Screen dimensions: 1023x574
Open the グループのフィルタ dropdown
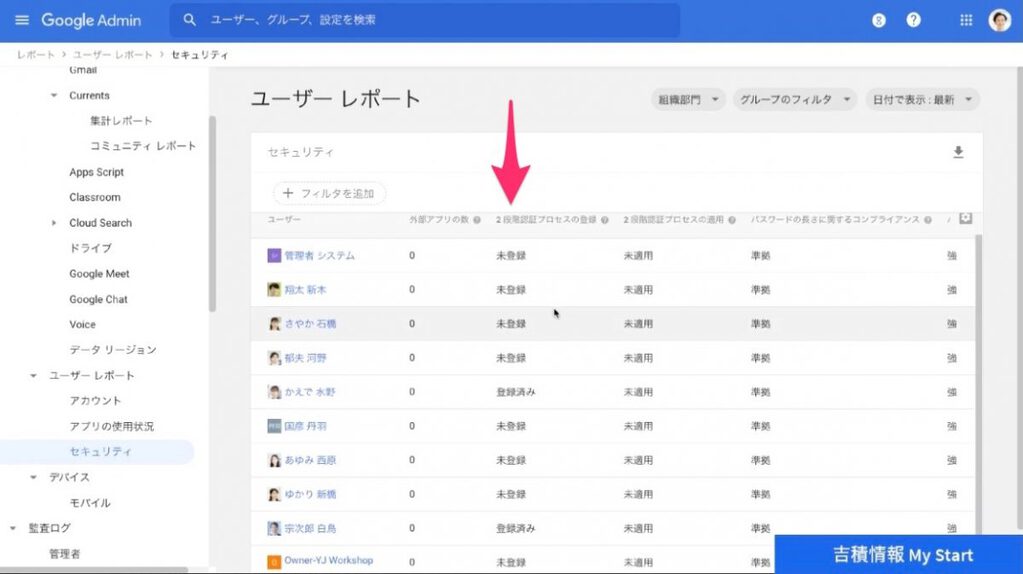(x=795, y=100)
